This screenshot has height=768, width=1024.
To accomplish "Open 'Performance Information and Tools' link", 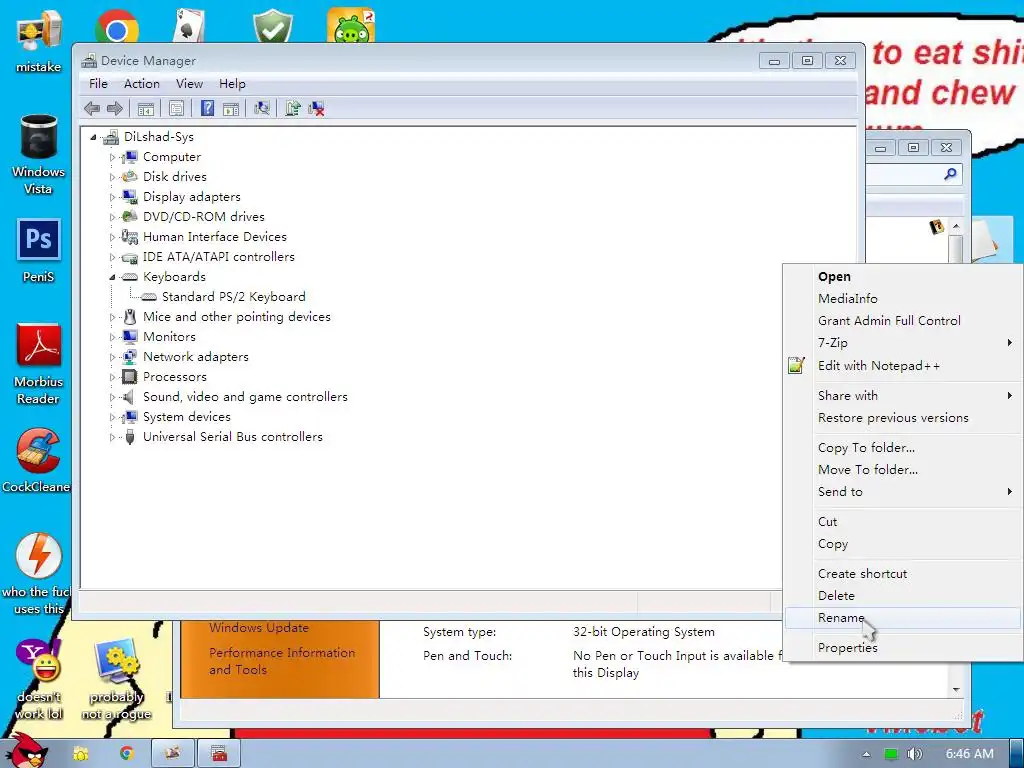I will tap(282, 661).
